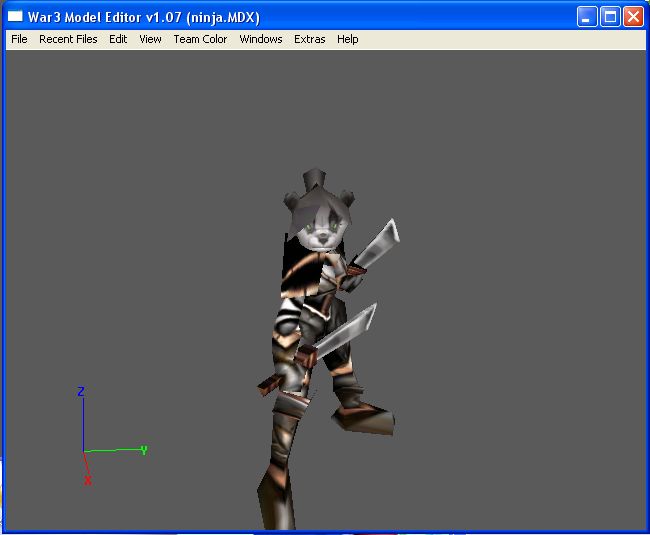Open the Extras menu
650x535 pixels.
pos(310,39)
